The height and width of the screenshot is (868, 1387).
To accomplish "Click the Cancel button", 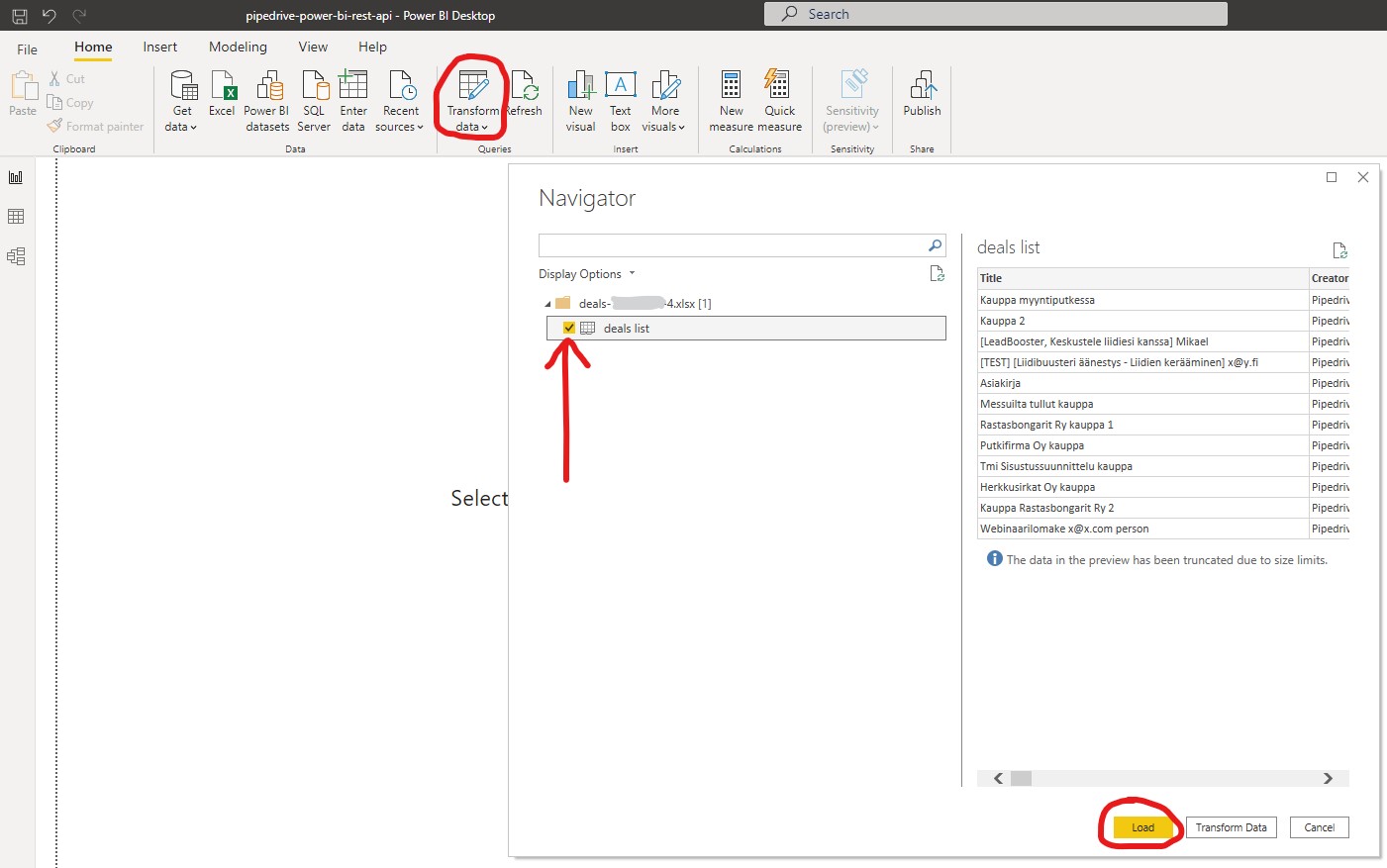I will tap(1319, 827).
